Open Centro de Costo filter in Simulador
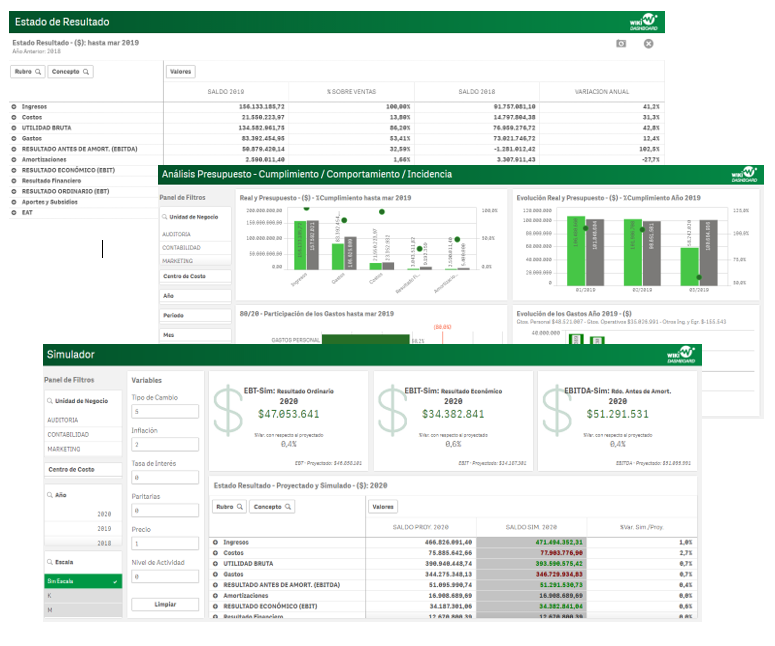Screen dimensions: 775x646 (83, 470)
